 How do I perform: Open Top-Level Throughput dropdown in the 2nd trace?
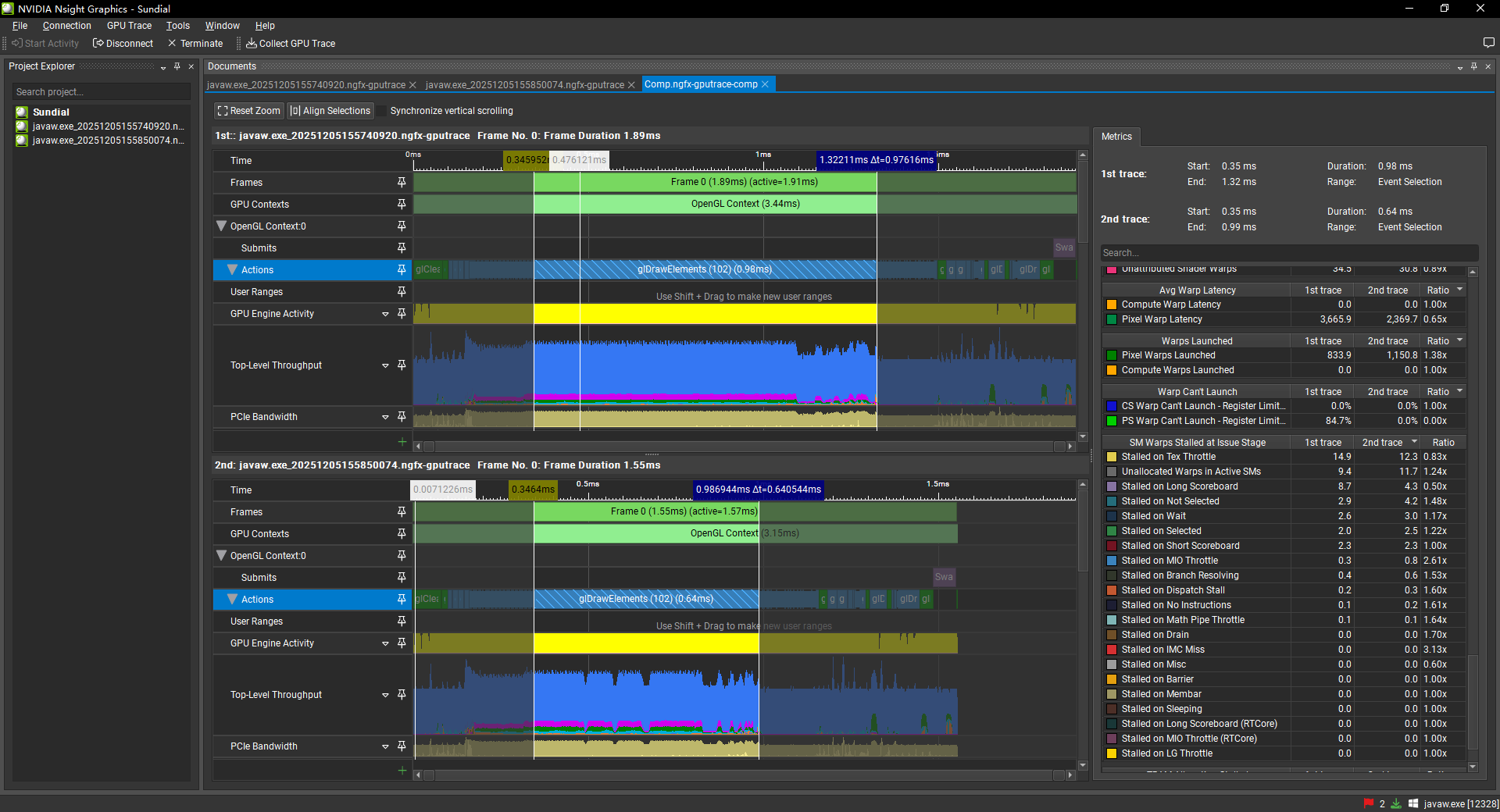385,694
